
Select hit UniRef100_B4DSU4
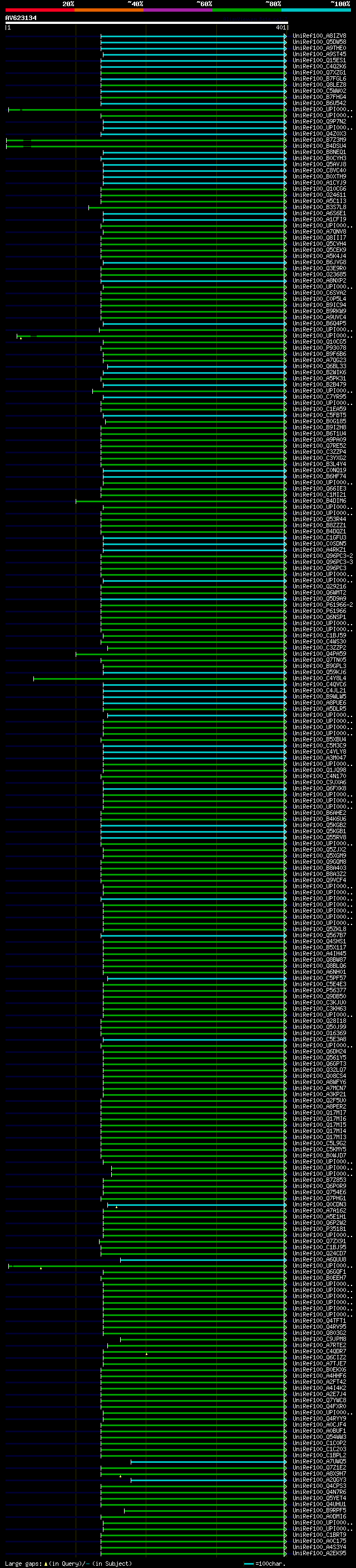pos(319,146)
